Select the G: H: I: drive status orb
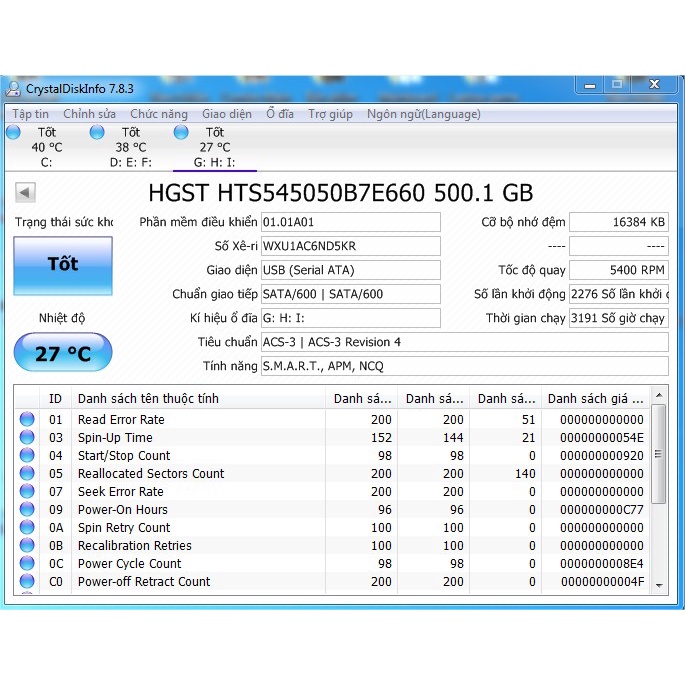Image resolution: width=685 pixels, height=685 pixels. 181,132
